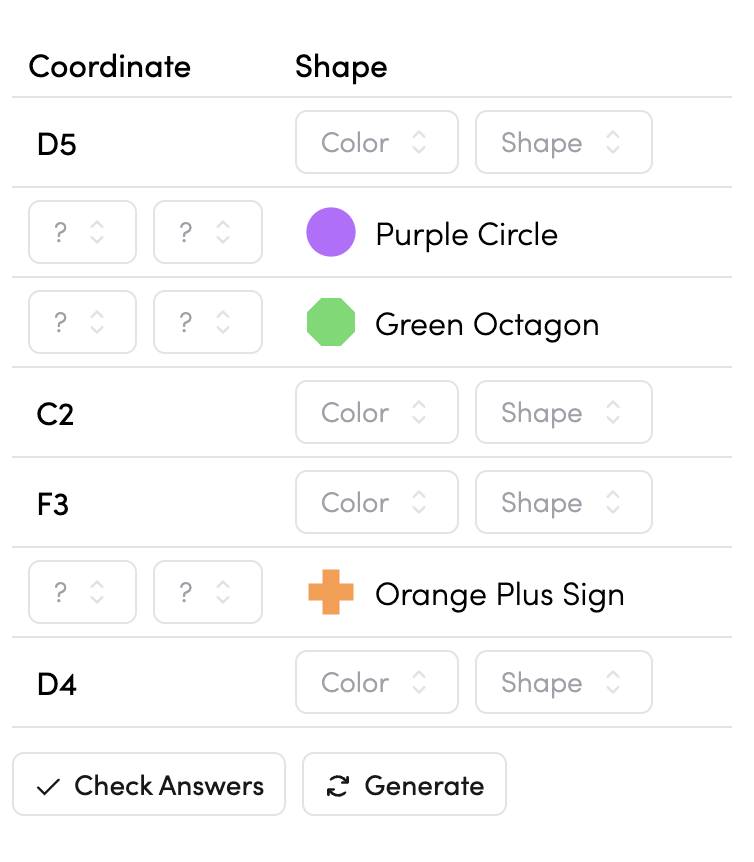Click the green octagon shape icon
This screenshot has height=862, width=754.
tap(331, 323)
